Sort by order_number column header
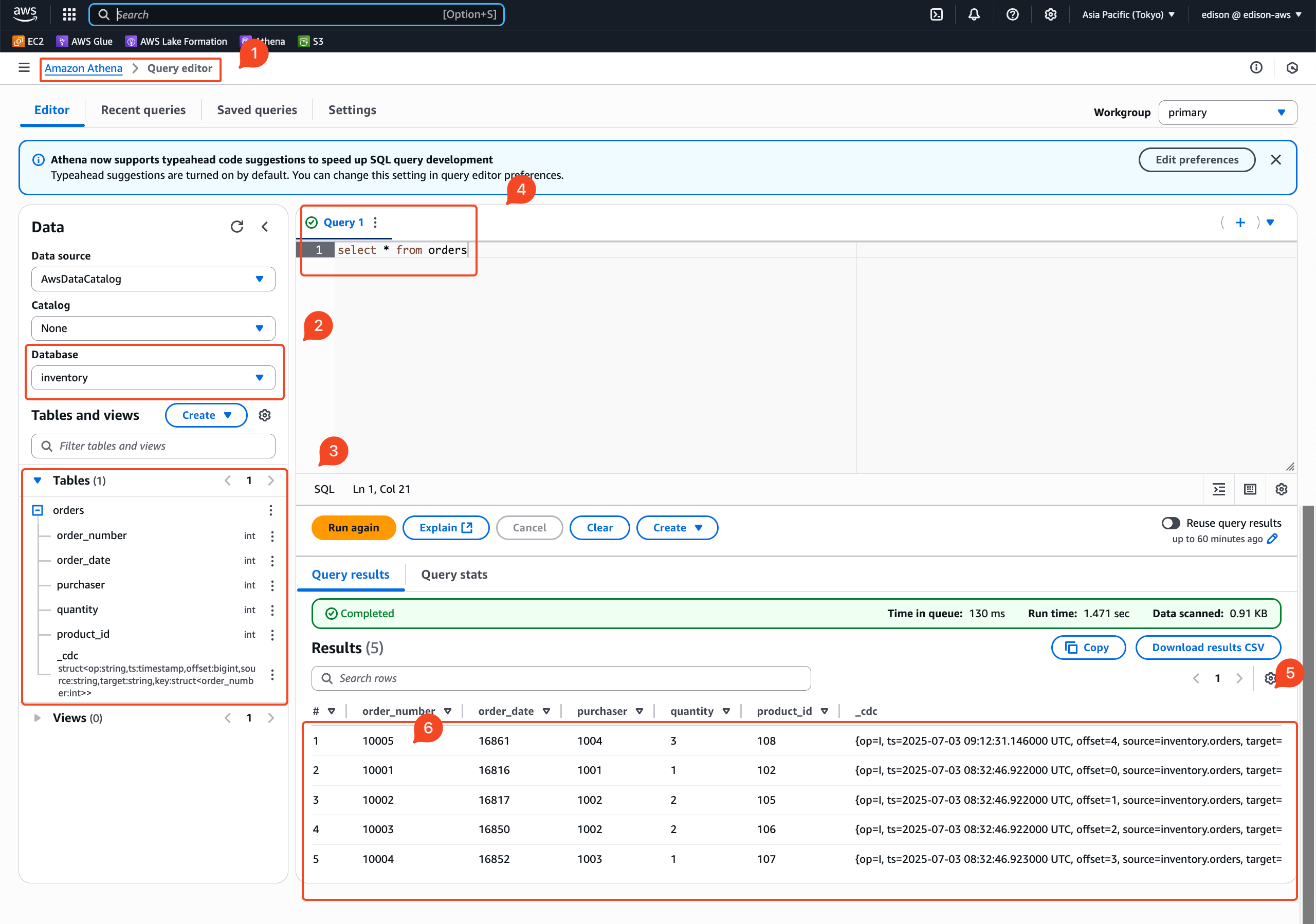Screen dimensions: 1316x924 pyautogui.click(x=407, y=710)
